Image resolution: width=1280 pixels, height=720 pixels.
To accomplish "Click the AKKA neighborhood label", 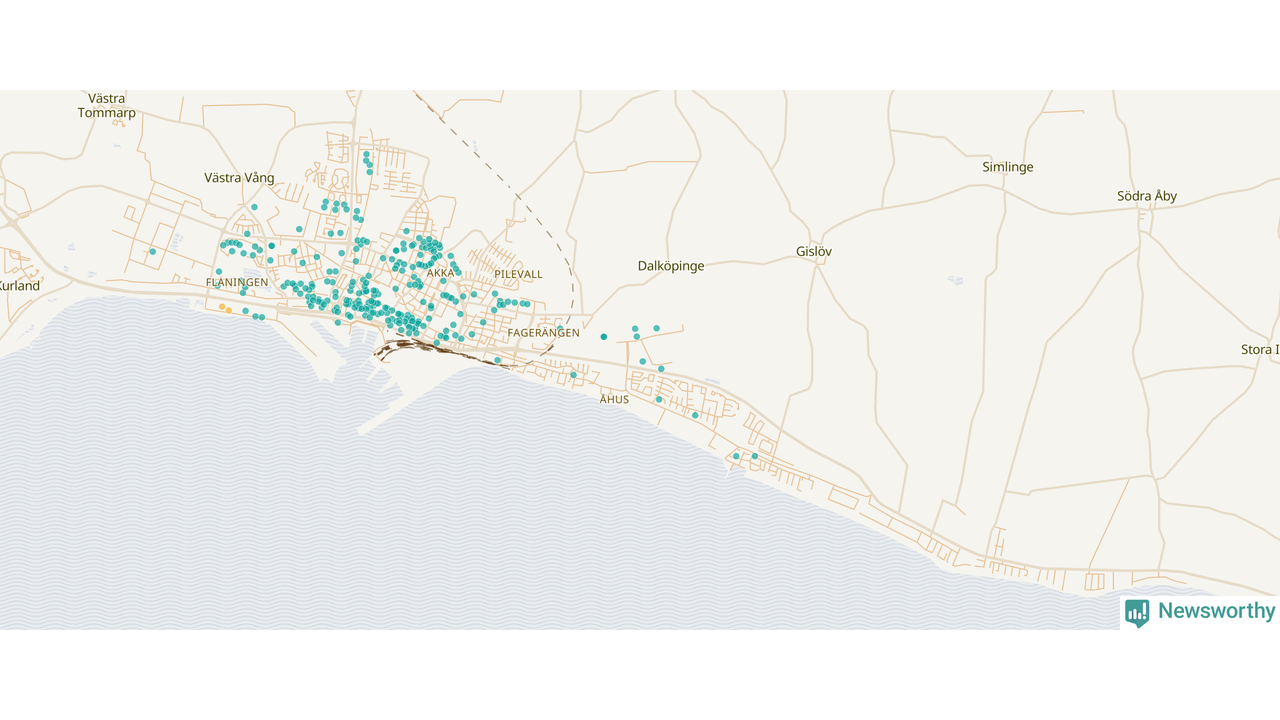I will [x=440, y=273].
